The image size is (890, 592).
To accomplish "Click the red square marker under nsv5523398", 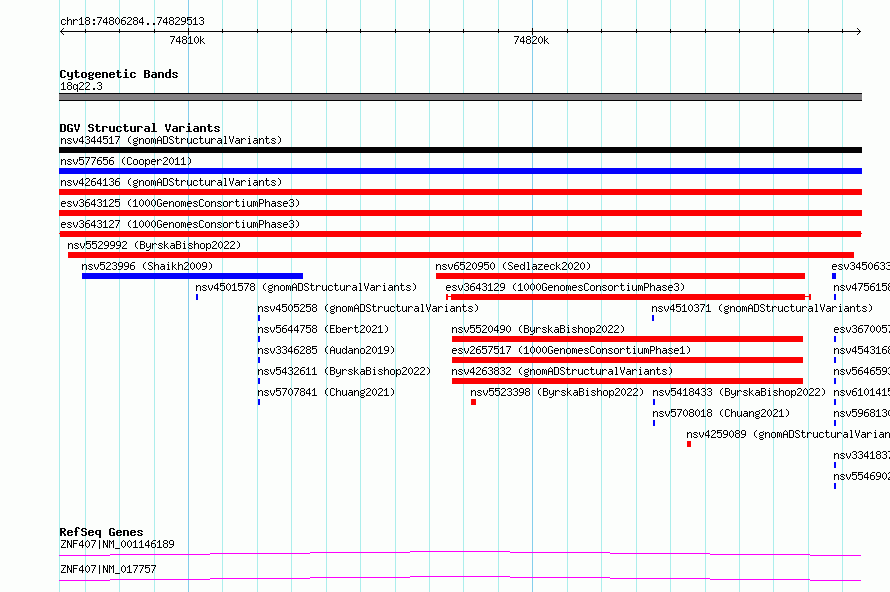I will coord(473,402).
